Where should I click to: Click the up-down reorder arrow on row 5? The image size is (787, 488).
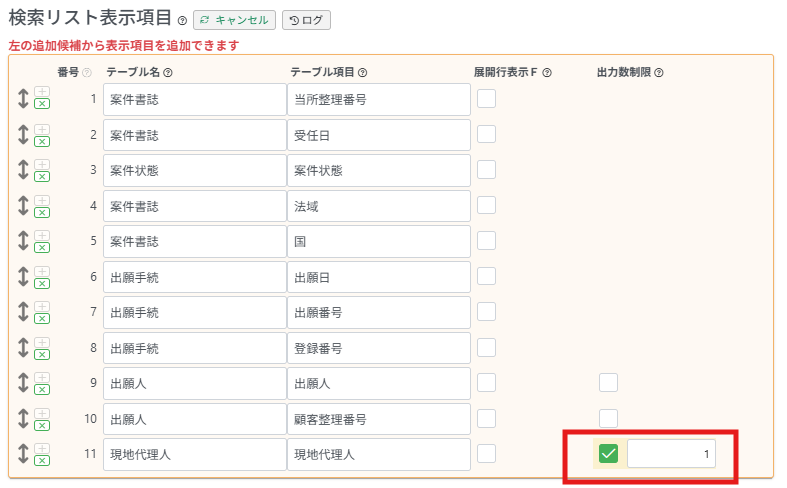pyautogui.click(x=24, y=241)
